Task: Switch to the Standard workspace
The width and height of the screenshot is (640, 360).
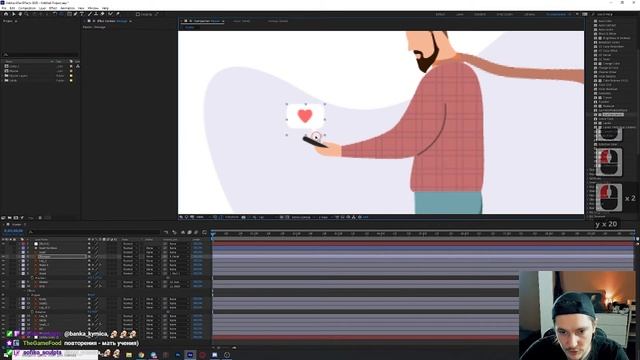Action: (x=480, y=14)
